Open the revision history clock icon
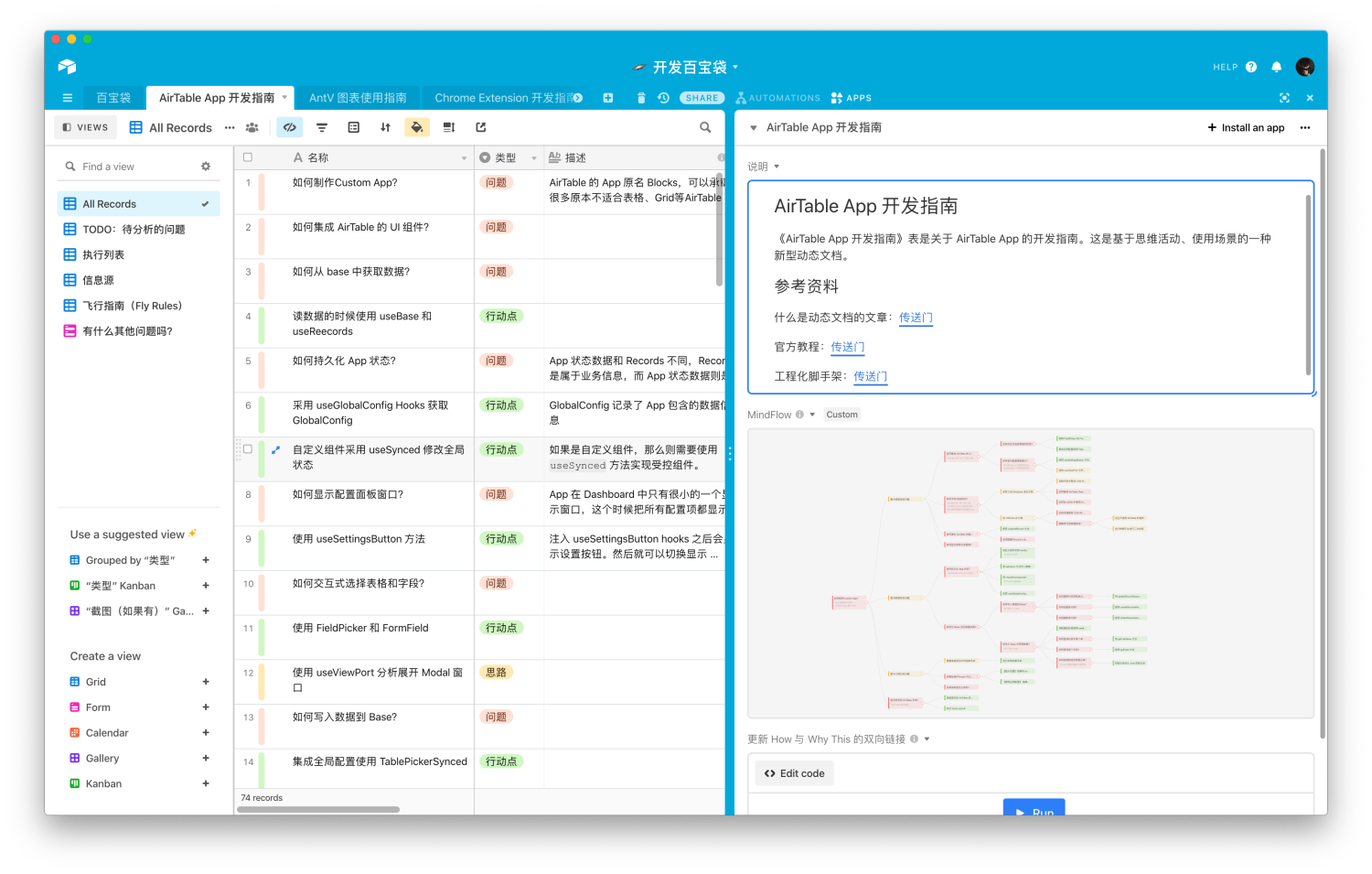 coord(664,98)
